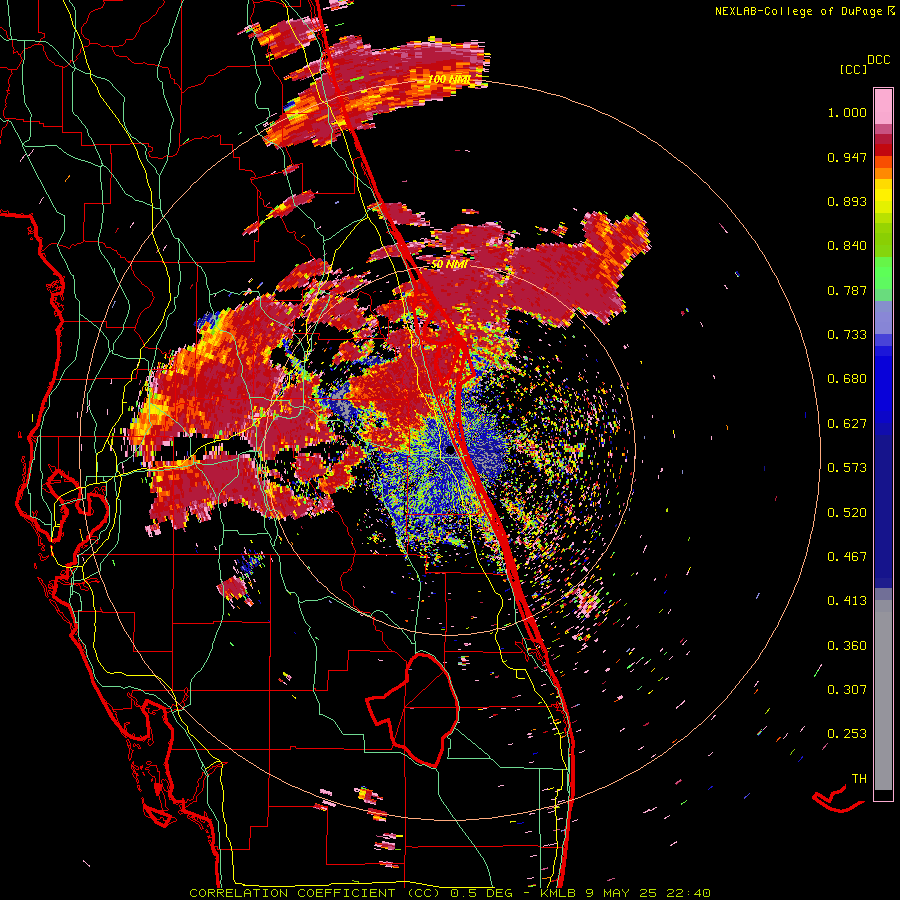Pick the black TH segment of color bar
This screenshot has height=900, width=900.
883,795
